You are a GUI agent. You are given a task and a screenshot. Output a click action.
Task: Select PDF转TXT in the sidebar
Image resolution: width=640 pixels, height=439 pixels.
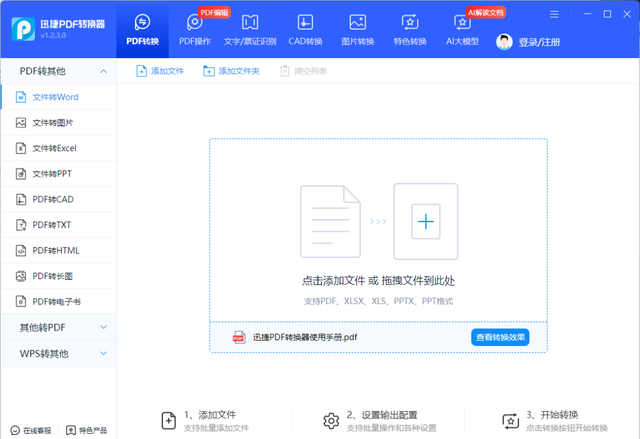pyautogui.click(x=59, y=225)
